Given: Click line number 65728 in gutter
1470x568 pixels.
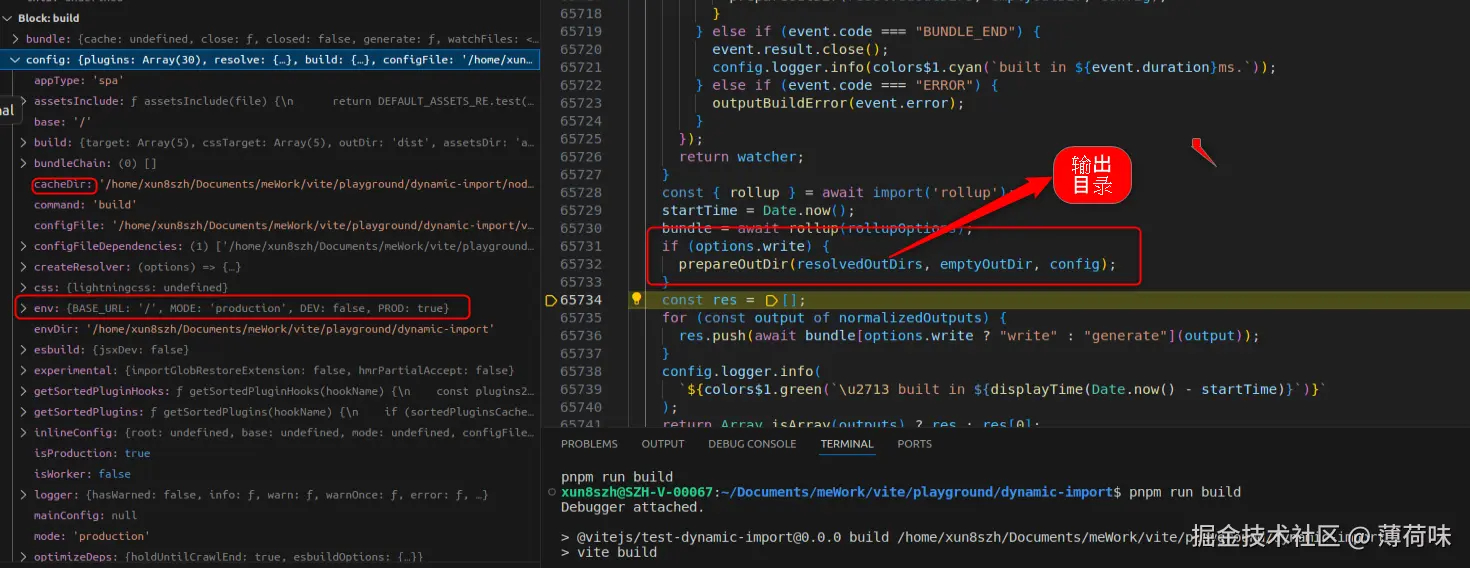Looking at the screenshot, I should click(x=581, y=192).
